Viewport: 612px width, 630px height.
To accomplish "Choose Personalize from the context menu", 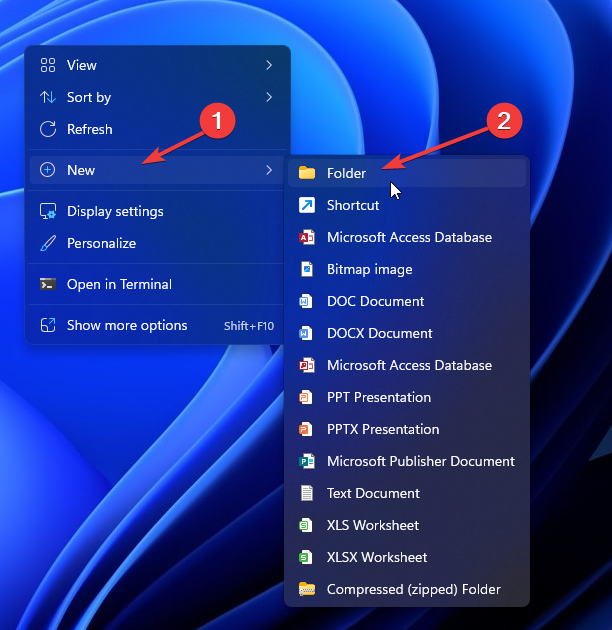I will pyautogui.click(x=157, y=243).
